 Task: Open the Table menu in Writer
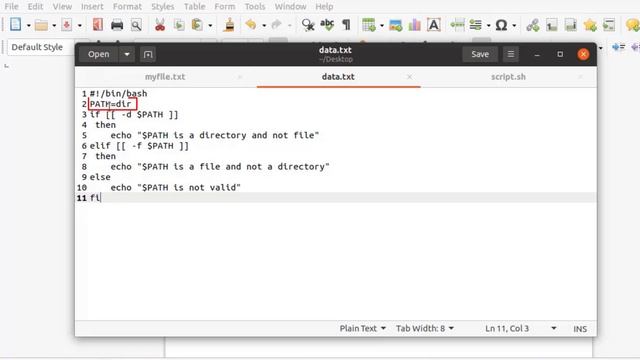[194, 7]
